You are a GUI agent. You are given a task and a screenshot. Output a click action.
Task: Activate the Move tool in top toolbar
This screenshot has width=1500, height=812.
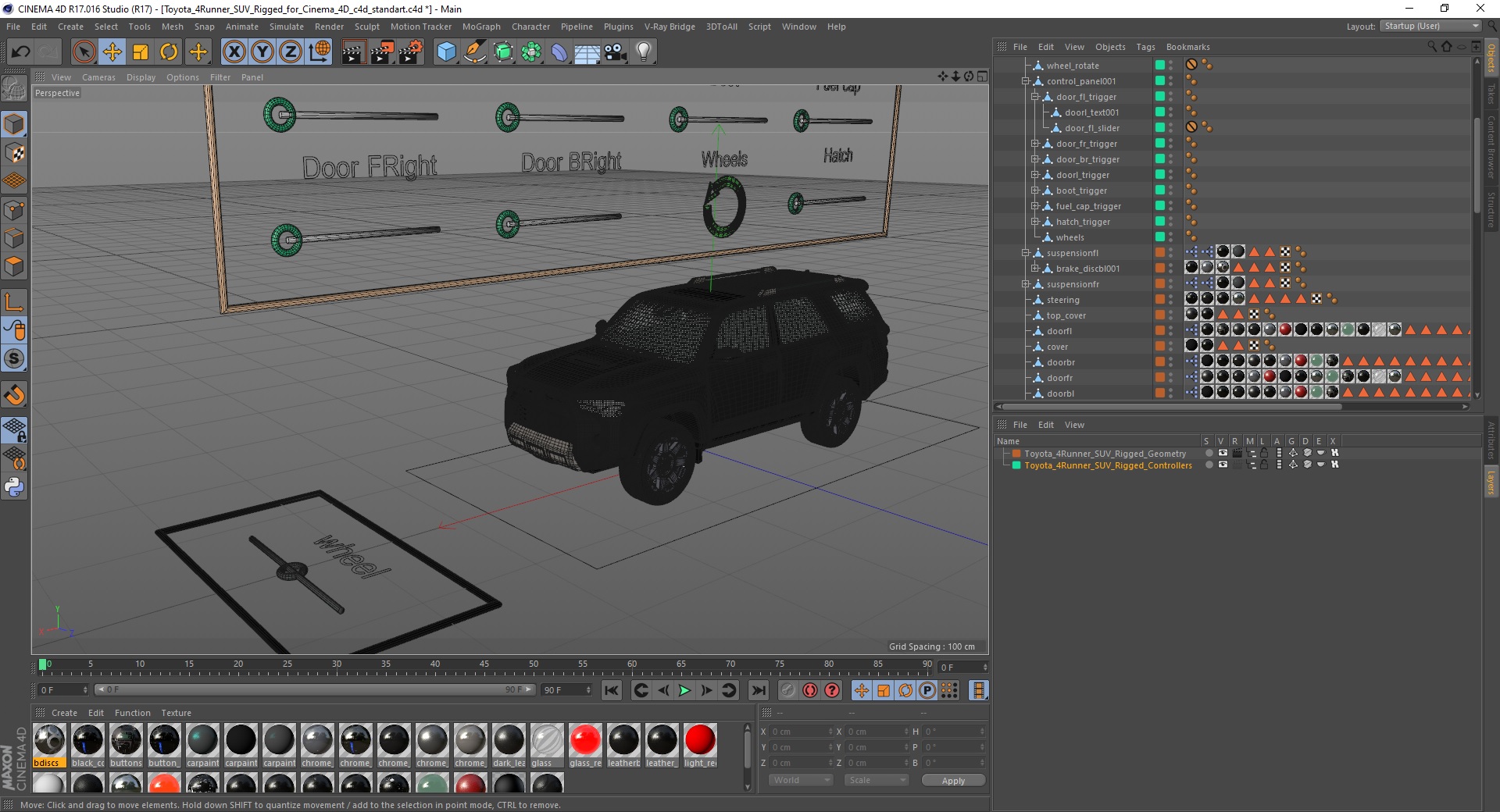click(x=112, y=52)
